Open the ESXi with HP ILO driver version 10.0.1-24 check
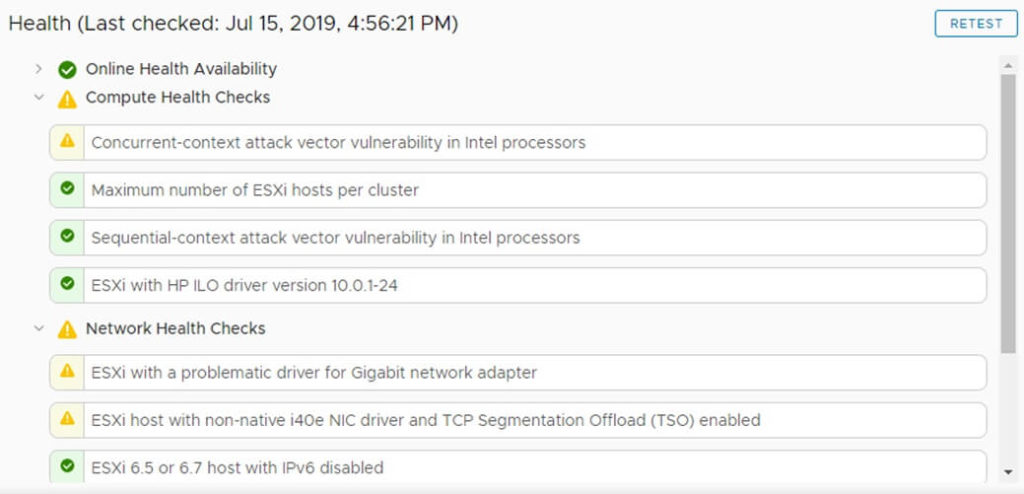1024x494 pixels. tap(518, 285)
